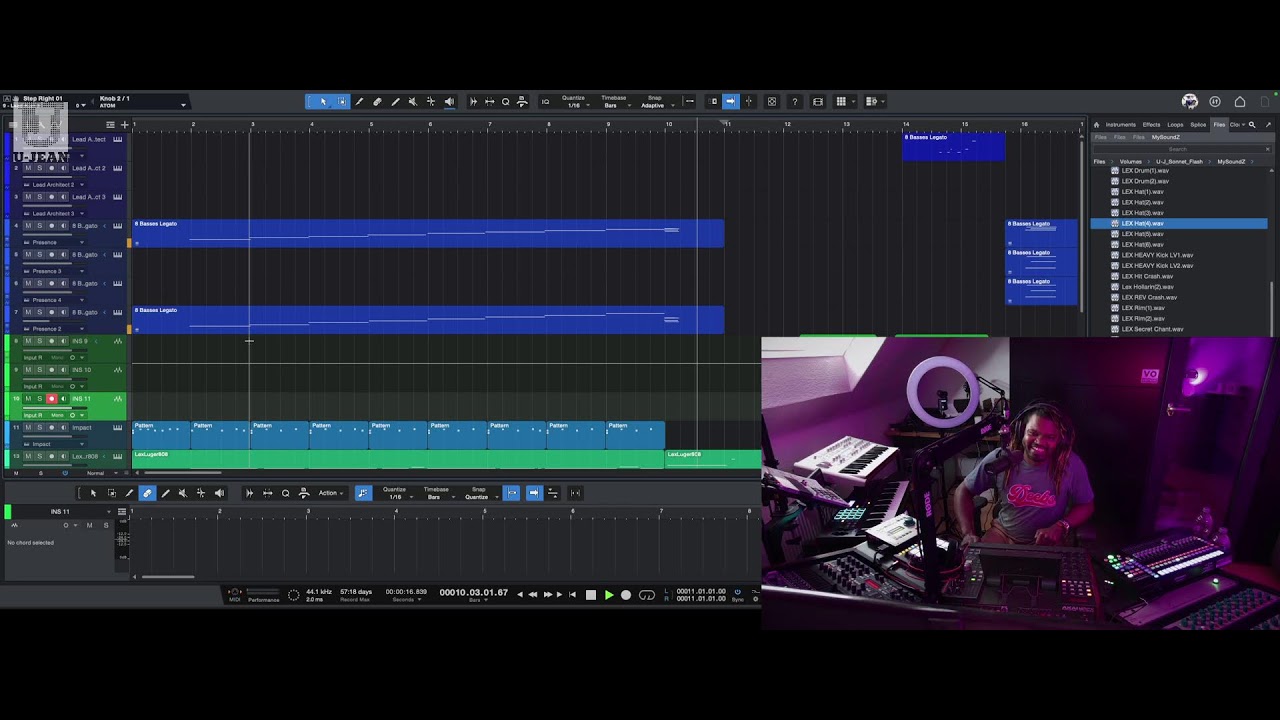Select the LEX Hit Crash.wav file
This screenshot has height=720, width=1280.
tap(1147, 276)
